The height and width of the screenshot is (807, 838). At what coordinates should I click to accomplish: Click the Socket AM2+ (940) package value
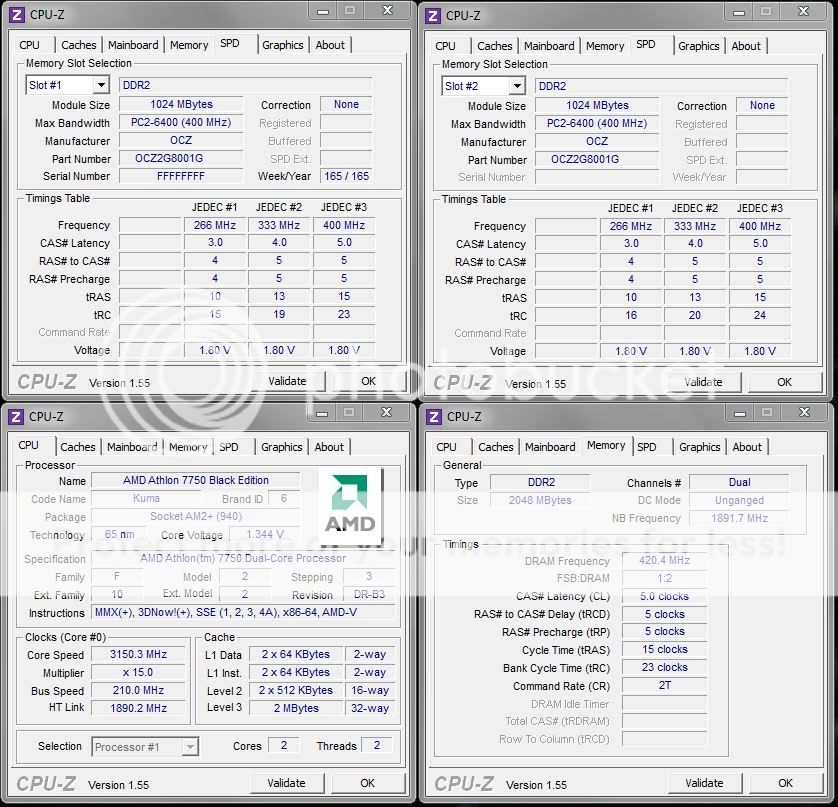tap(196, 516)
